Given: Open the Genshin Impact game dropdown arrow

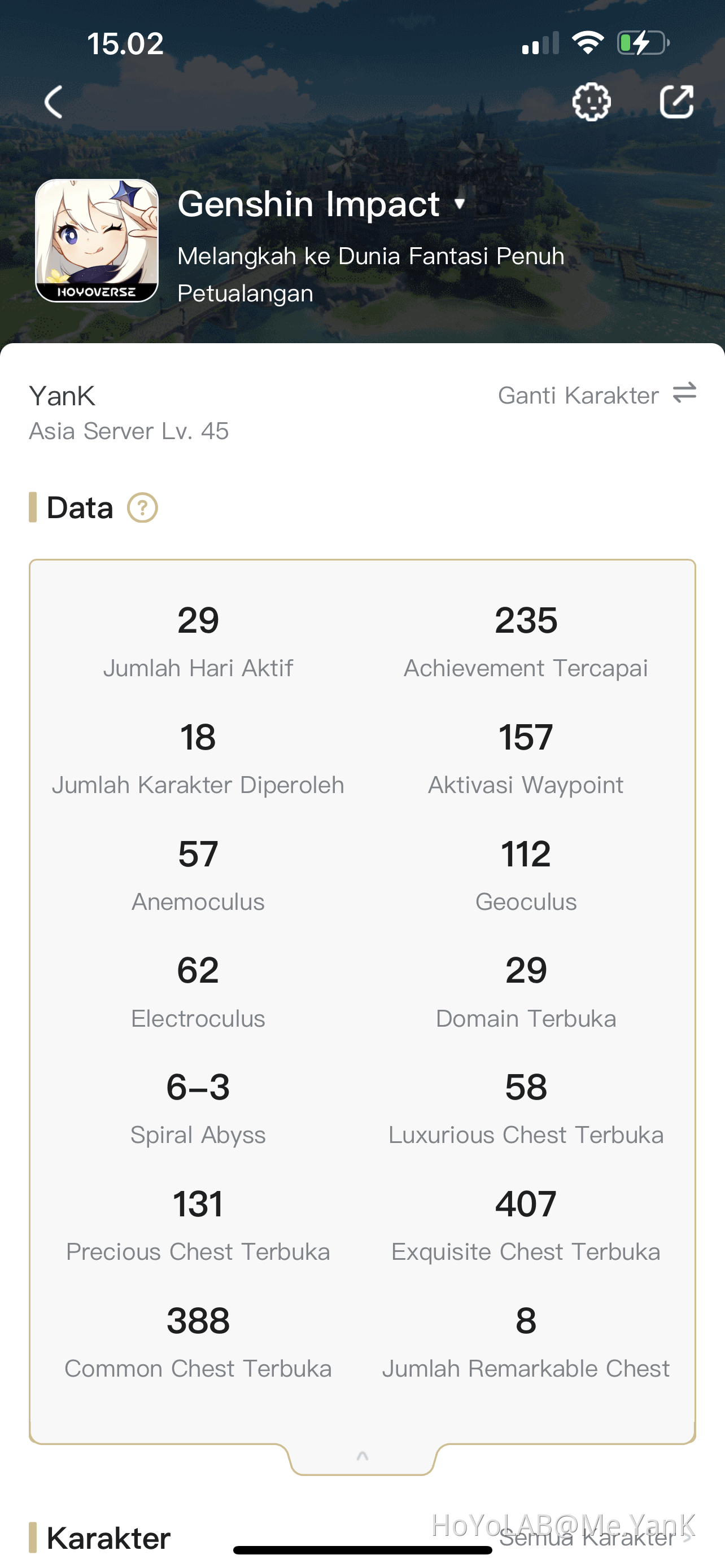Looking at the screenshot, I should coord(460,203).
